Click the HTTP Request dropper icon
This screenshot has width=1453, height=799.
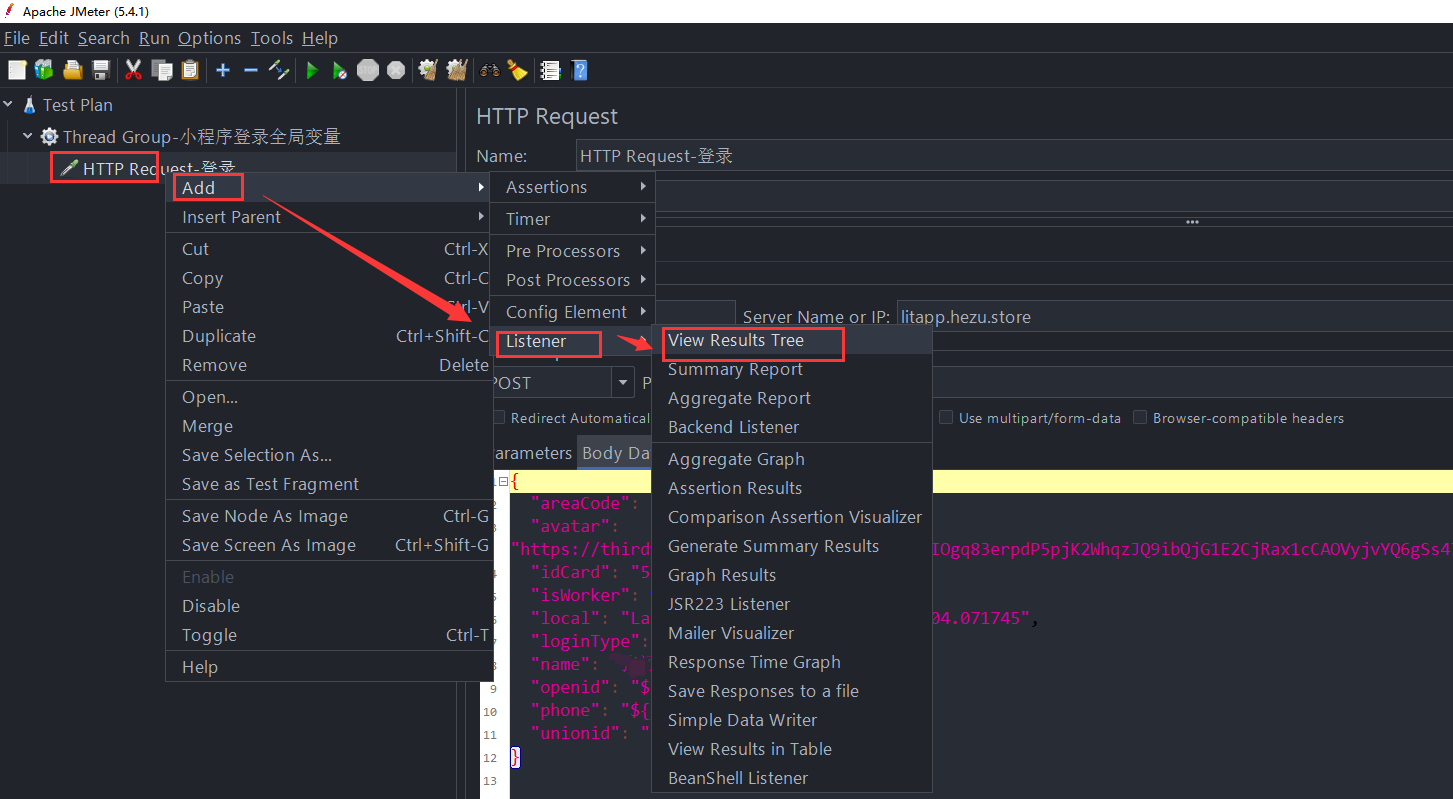point(69,168)
